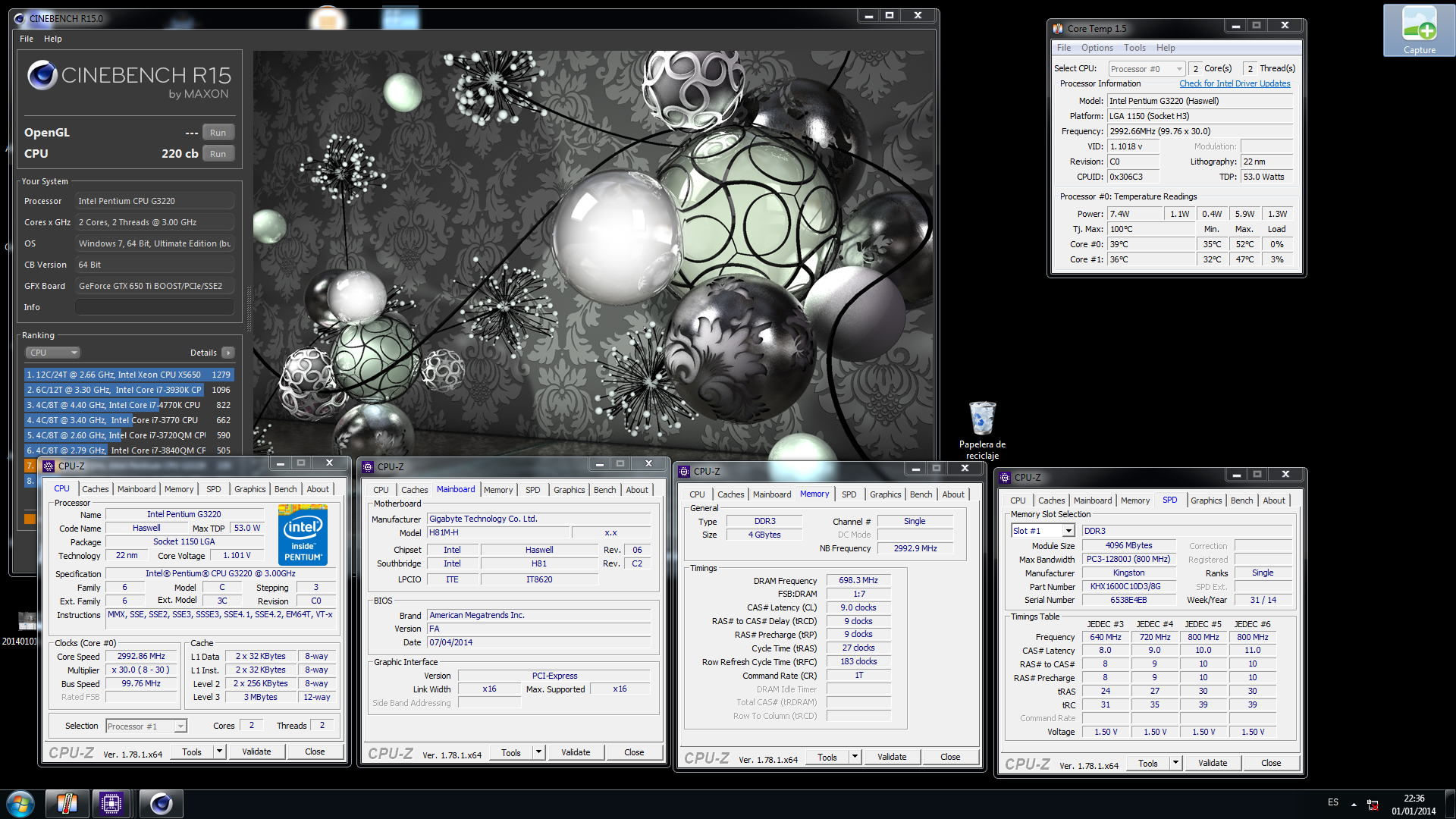Screen dimensions: 1456x819
Task: Click the ES language indicator in tray
Action: tap(1333, 802)
